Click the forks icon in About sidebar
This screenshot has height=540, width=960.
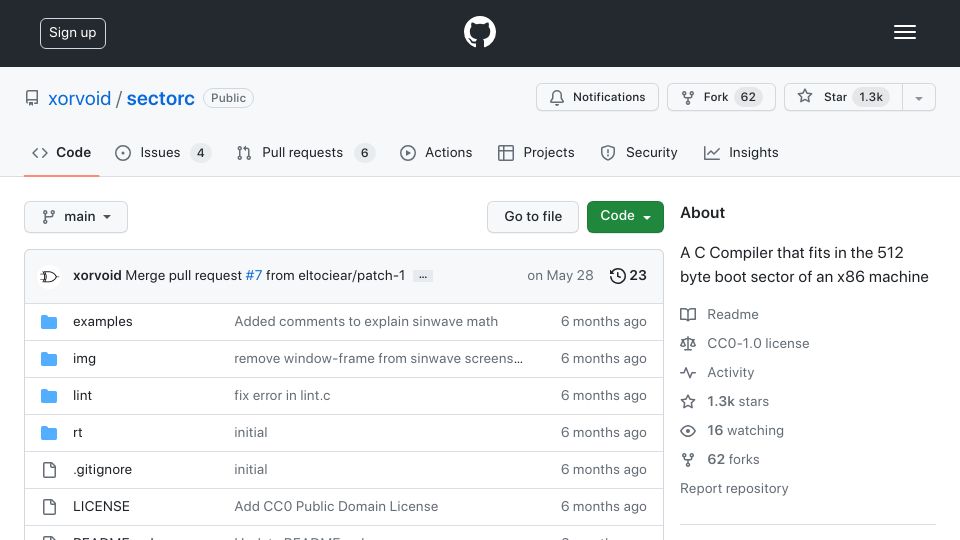(688, 460)
